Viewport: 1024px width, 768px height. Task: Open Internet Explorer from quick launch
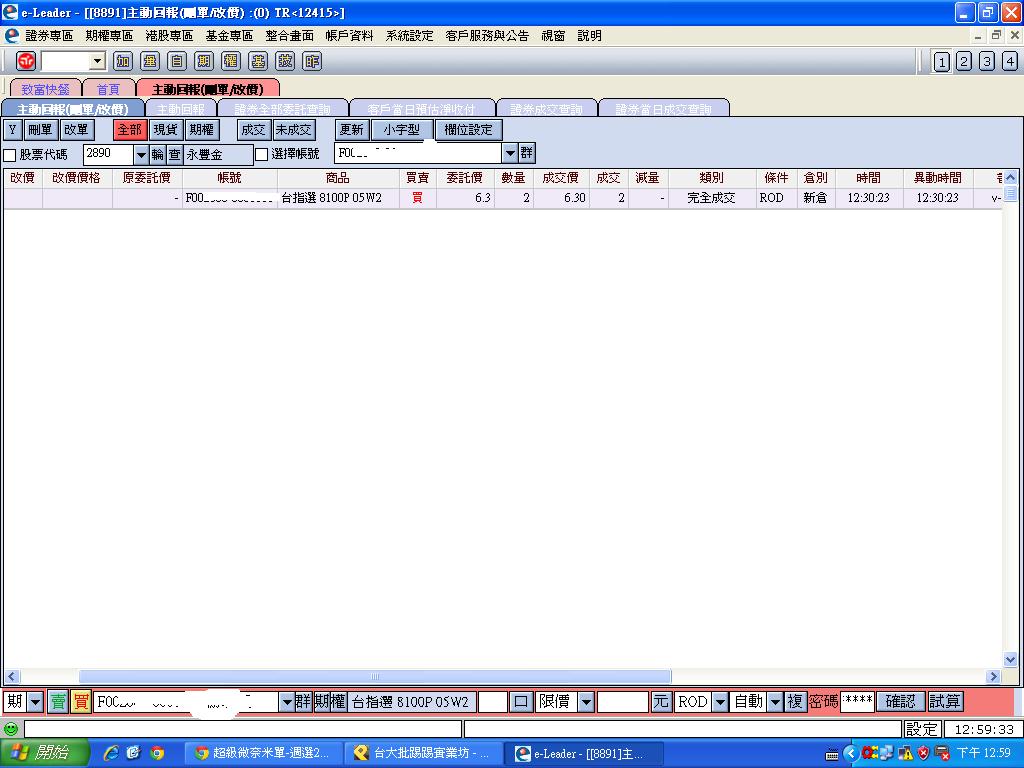point(111,753)
